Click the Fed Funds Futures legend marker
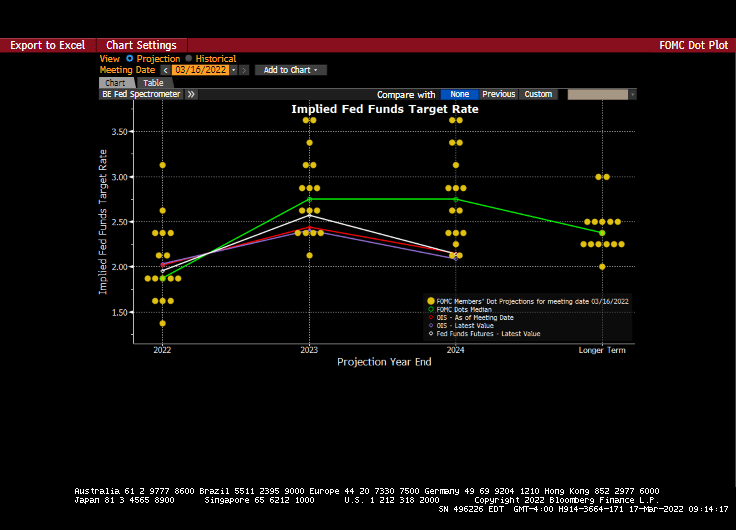Viewport: 736px width, 530px height. click(430, 334)
